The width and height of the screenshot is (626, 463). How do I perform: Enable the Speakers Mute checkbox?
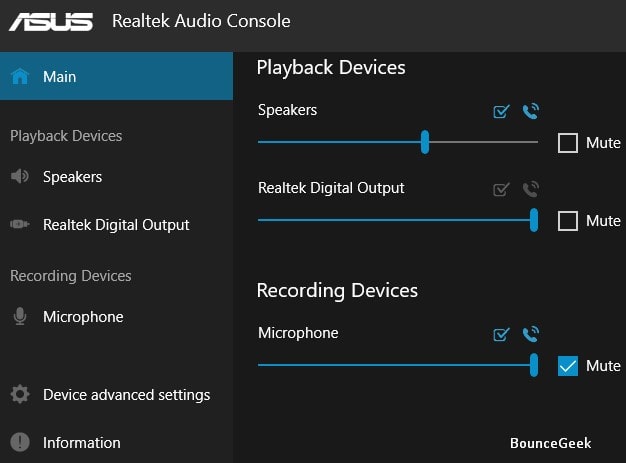point(568,143)
